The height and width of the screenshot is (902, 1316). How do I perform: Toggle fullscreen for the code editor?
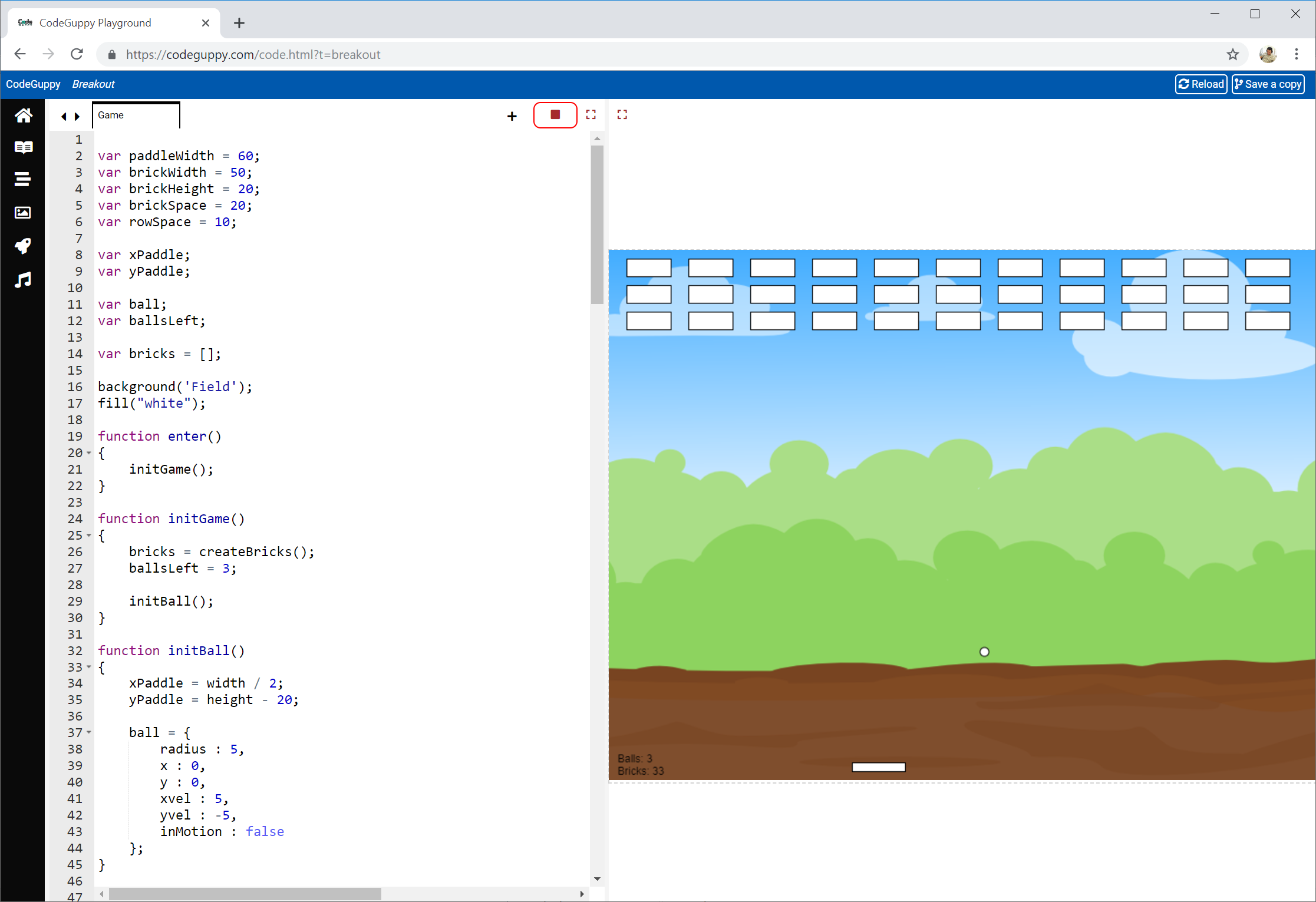[591, 115]
